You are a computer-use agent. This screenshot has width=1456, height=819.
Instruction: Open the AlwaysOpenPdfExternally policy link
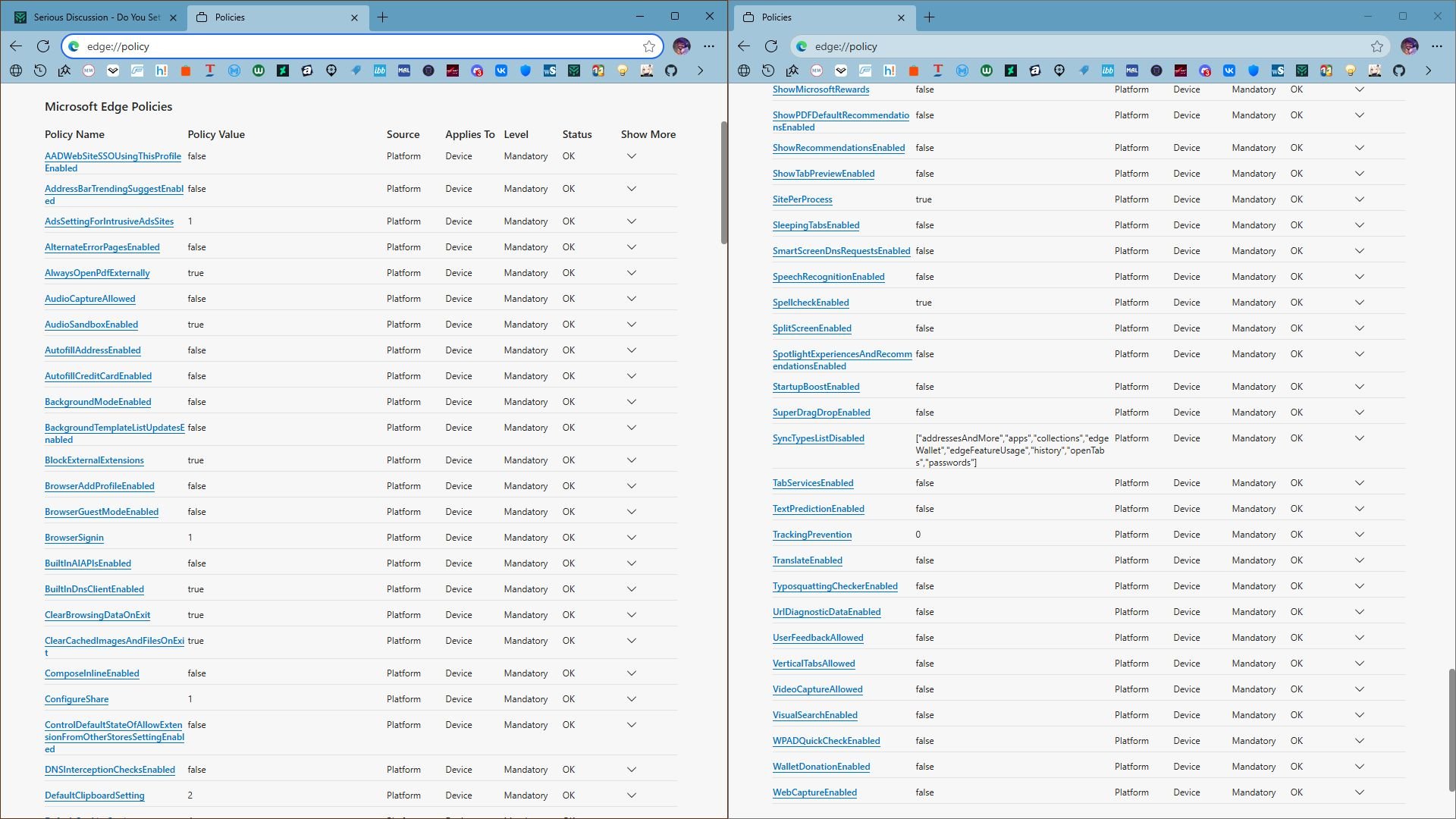point(97,273)
